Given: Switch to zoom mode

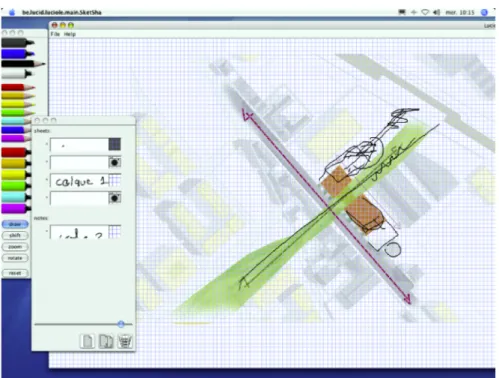Looking at the screenshot, I should pyautogui.click(x=15, y=247).
